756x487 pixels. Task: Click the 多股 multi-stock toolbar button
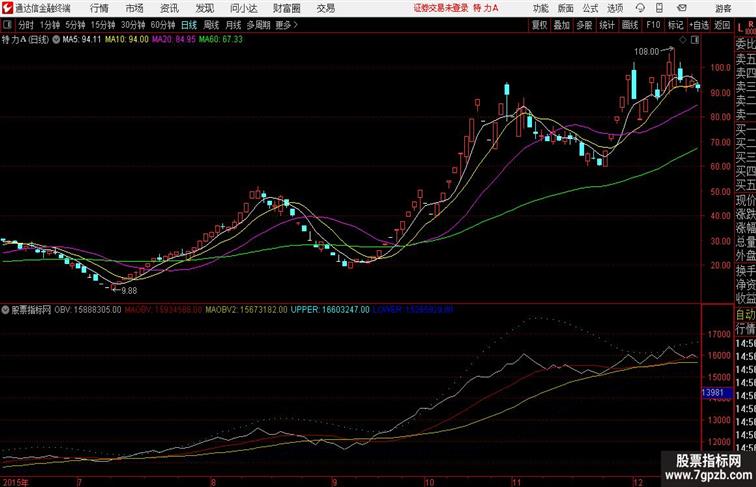[584, 25]
